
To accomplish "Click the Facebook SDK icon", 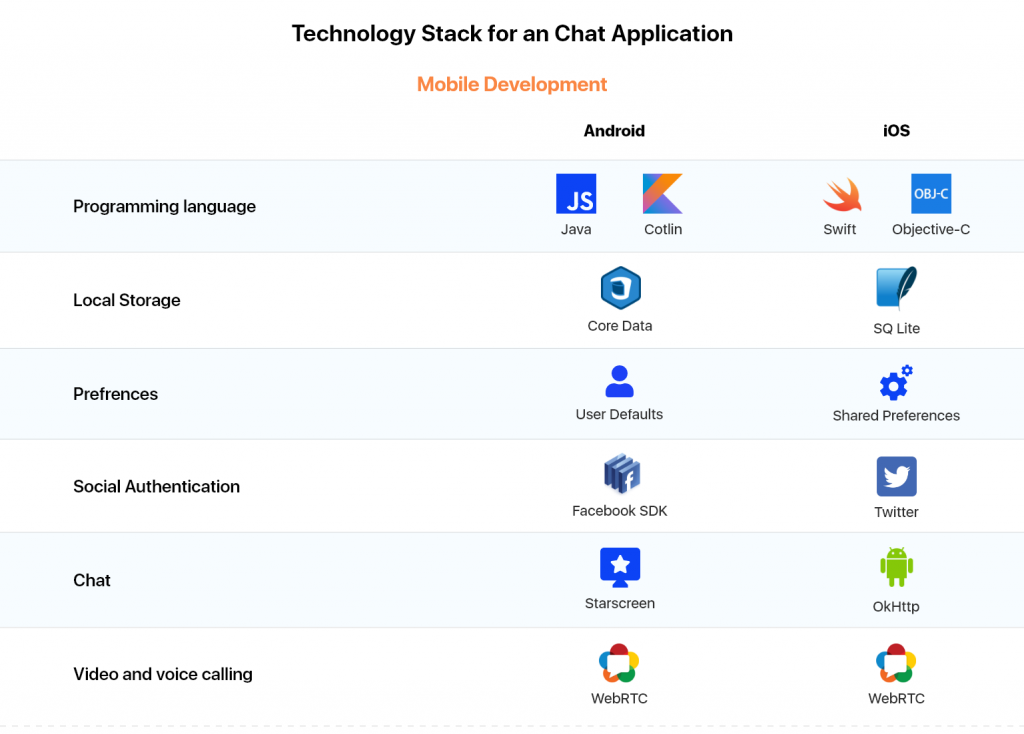I will (x=622, y=474).
